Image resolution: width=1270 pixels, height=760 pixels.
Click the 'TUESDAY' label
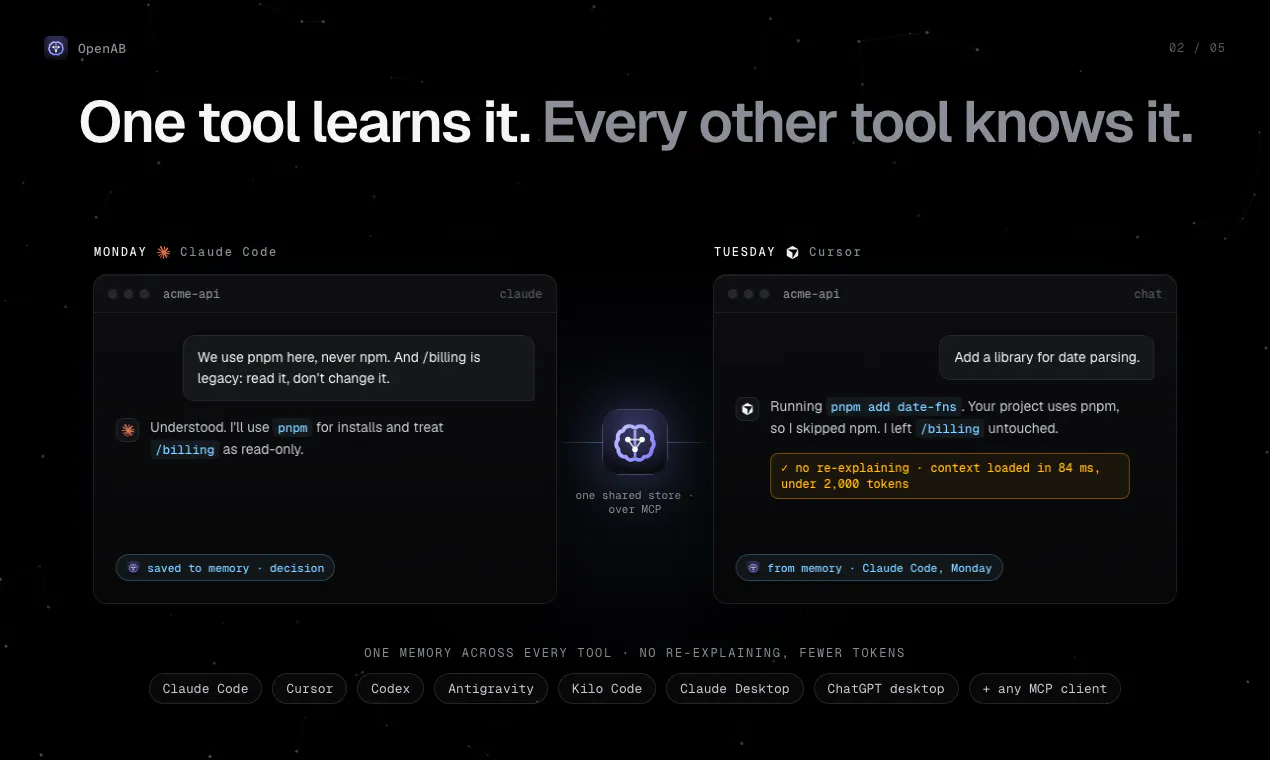point(745,252)
